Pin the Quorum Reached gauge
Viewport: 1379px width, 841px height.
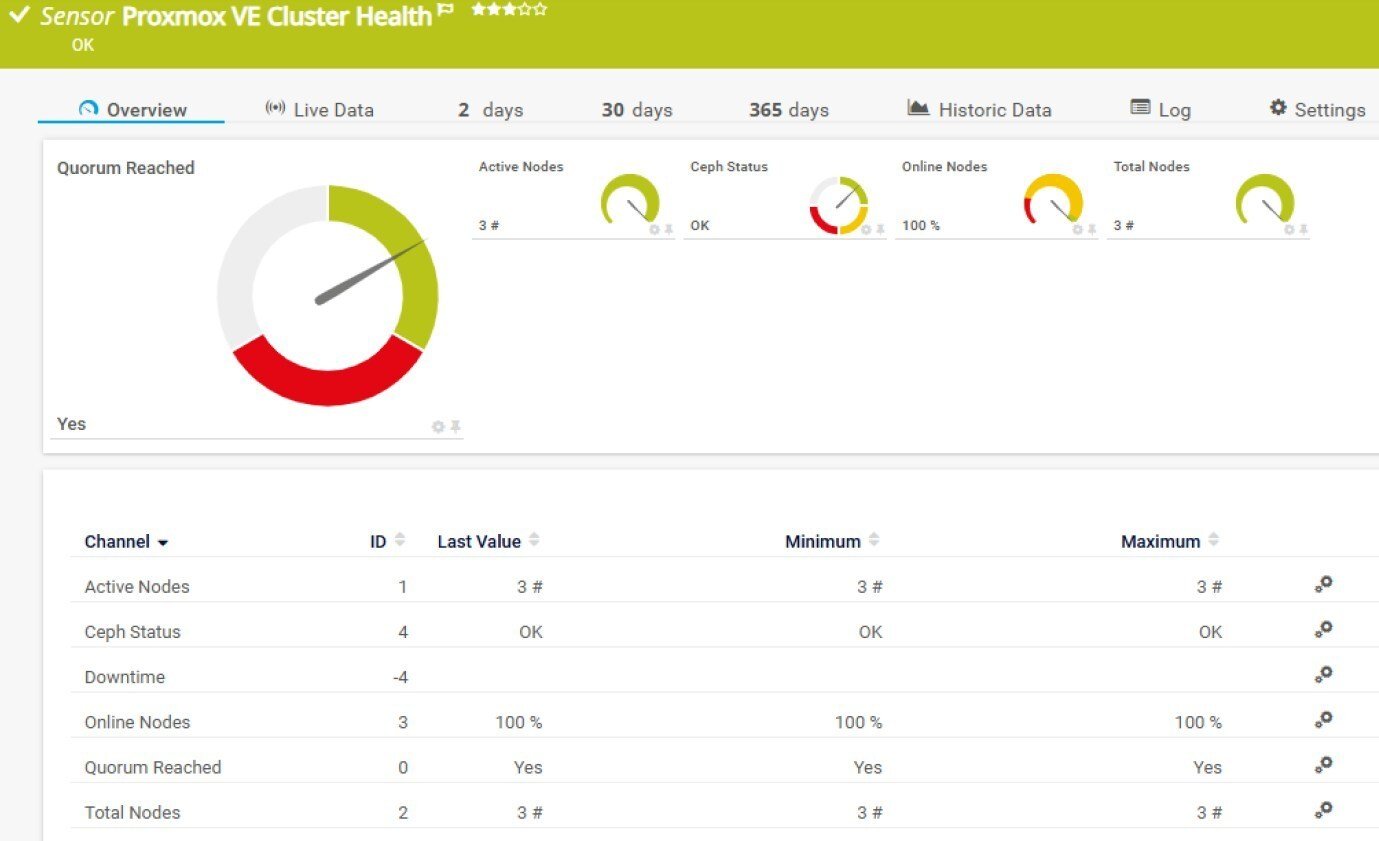pos(455,427)
